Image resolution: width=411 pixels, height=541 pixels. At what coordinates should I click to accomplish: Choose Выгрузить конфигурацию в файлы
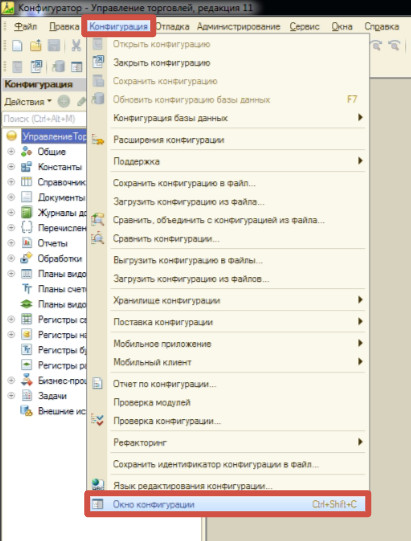(x=228, y=260)
